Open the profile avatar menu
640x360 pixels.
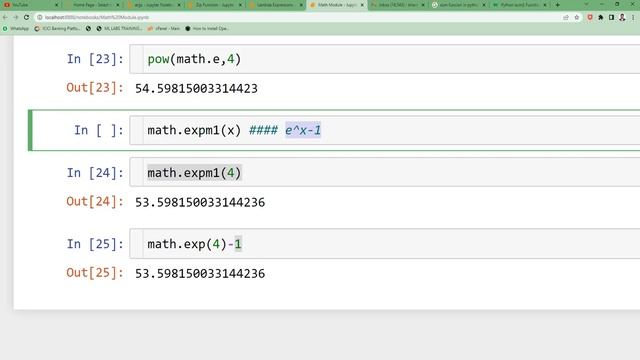coord(622,18)
